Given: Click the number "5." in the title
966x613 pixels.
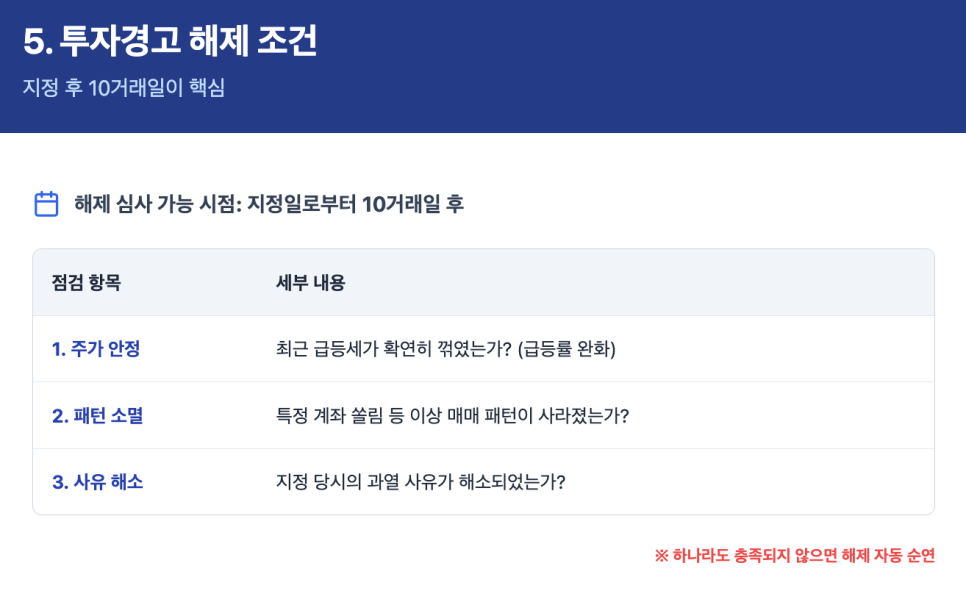Looking at the screenshot, I should tap(37, 40).
